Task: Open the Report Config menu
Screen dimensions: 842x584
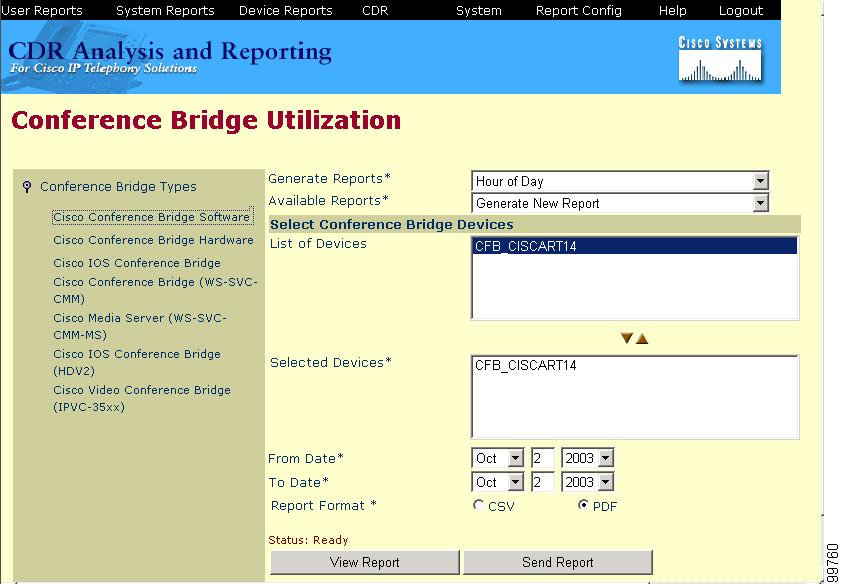Action: (579, 11)
